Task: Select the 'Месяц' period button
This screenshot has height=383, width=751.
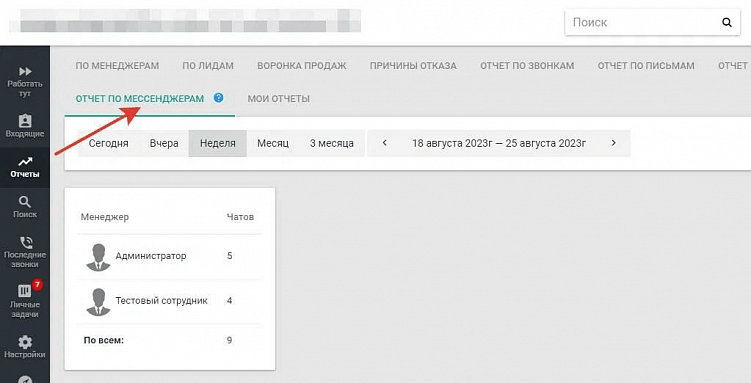Action: pyautogui.click(x=273, y=143)
